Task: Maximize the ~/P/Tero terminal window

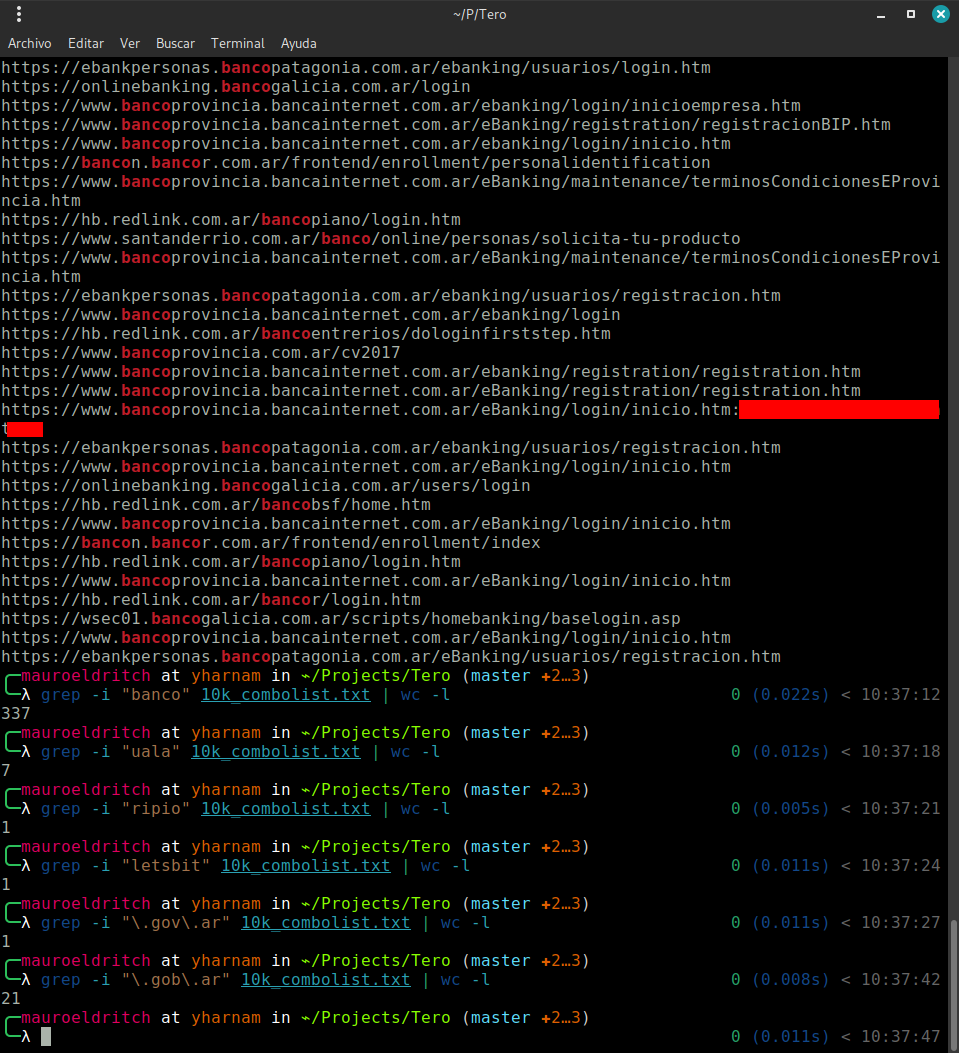Action: [x=911, y=14]
